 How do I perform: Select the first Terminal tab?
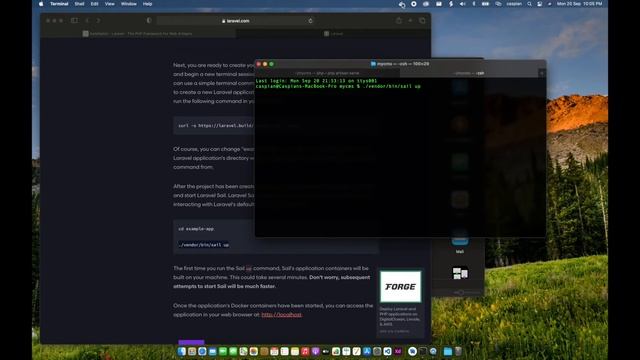point(327,73)
